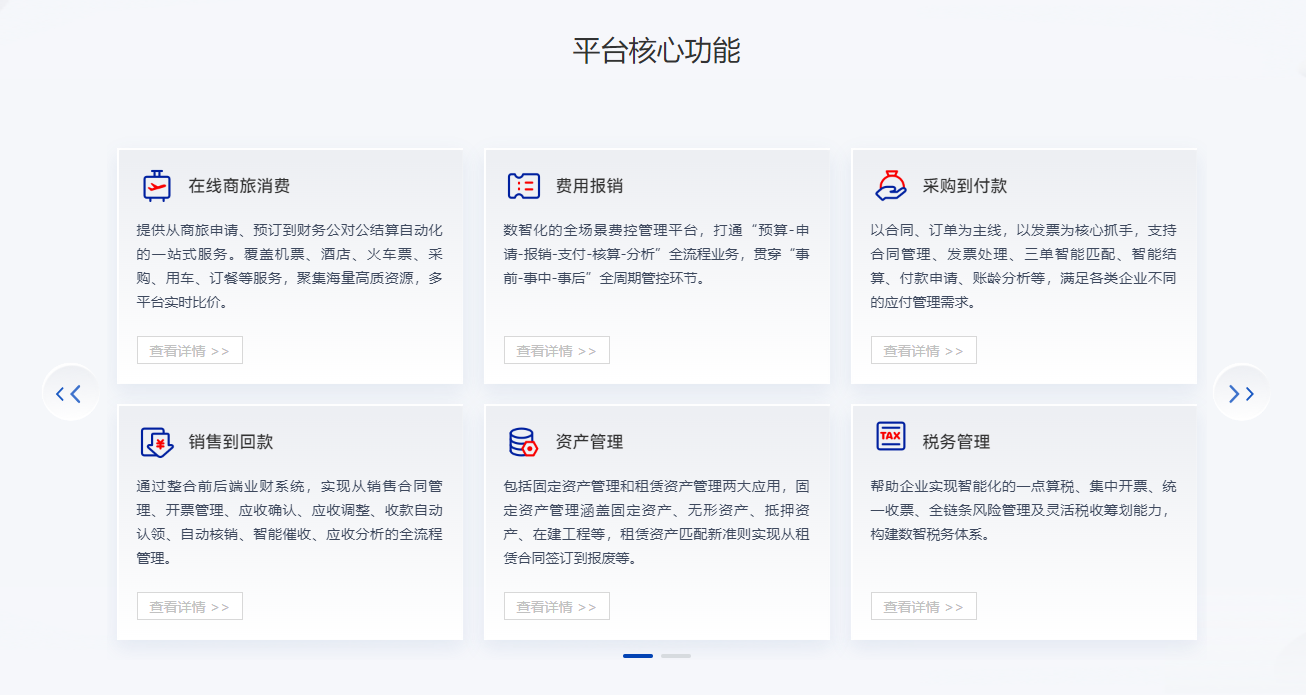Click the 税务管理 card heading
Screen dimensions: 1306x695
(x=956, y=442)
